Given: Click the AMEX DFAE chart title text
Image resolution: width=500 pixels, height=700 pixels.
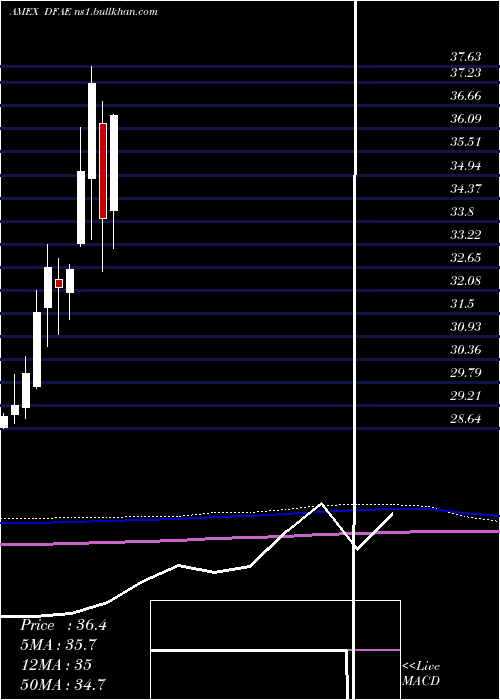Looking at the screenshot, I should pos(83,12).
